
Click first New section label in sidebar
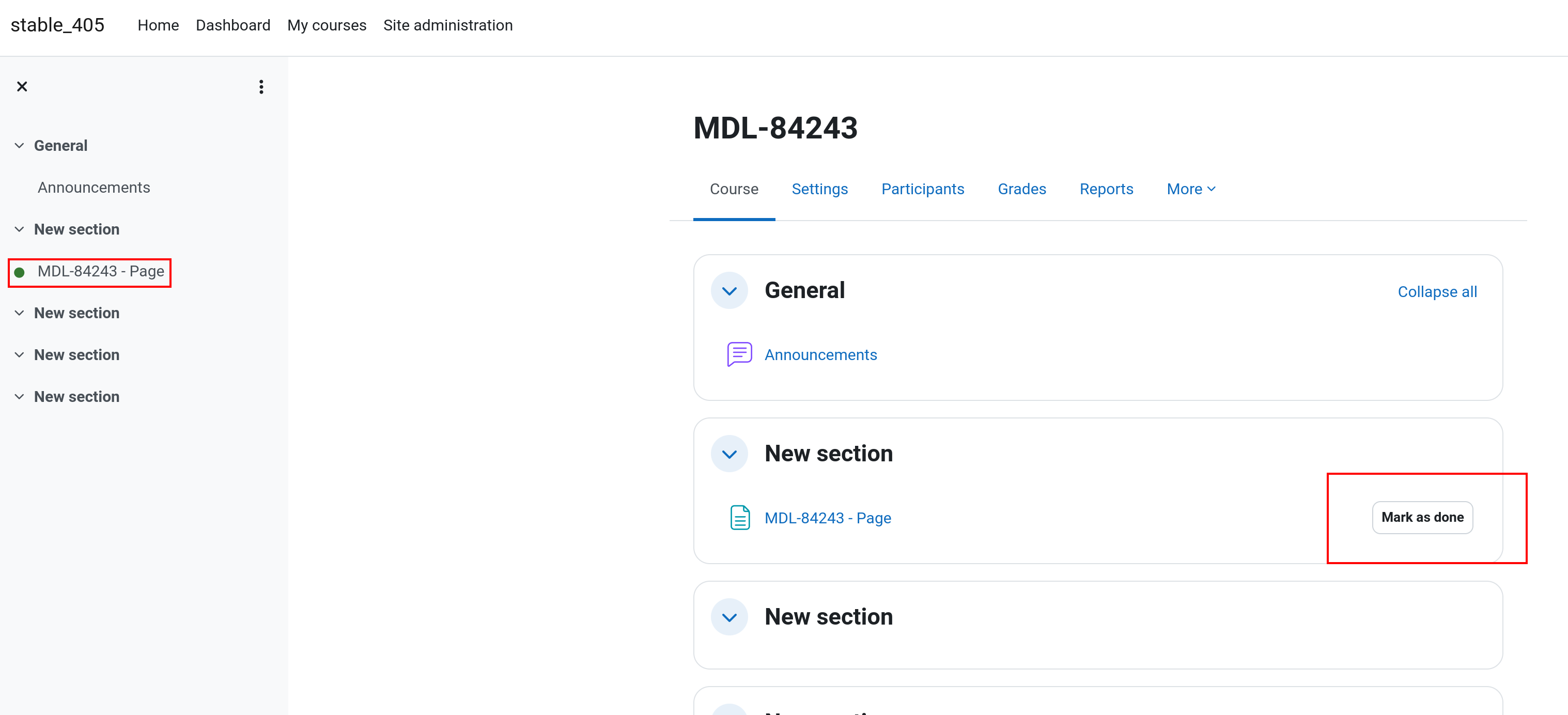(76, 229)
